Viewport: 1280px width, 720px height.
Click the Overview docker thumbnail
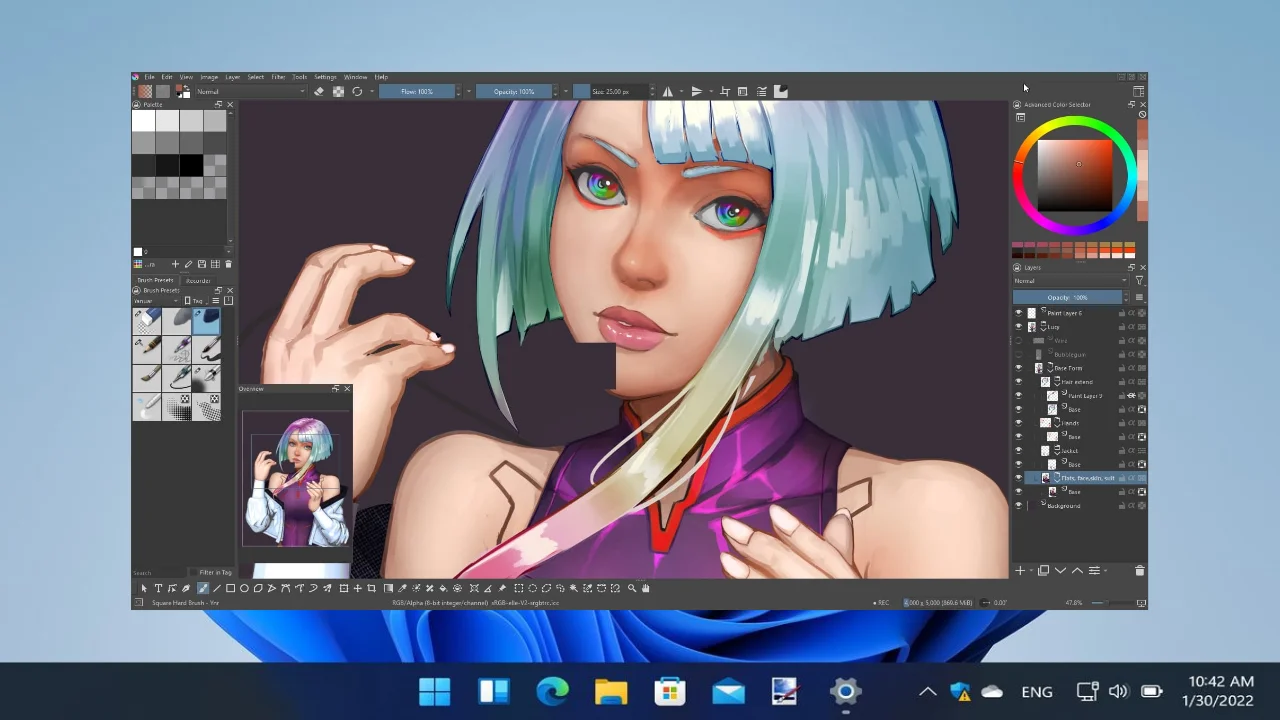(x=296, y=479)
